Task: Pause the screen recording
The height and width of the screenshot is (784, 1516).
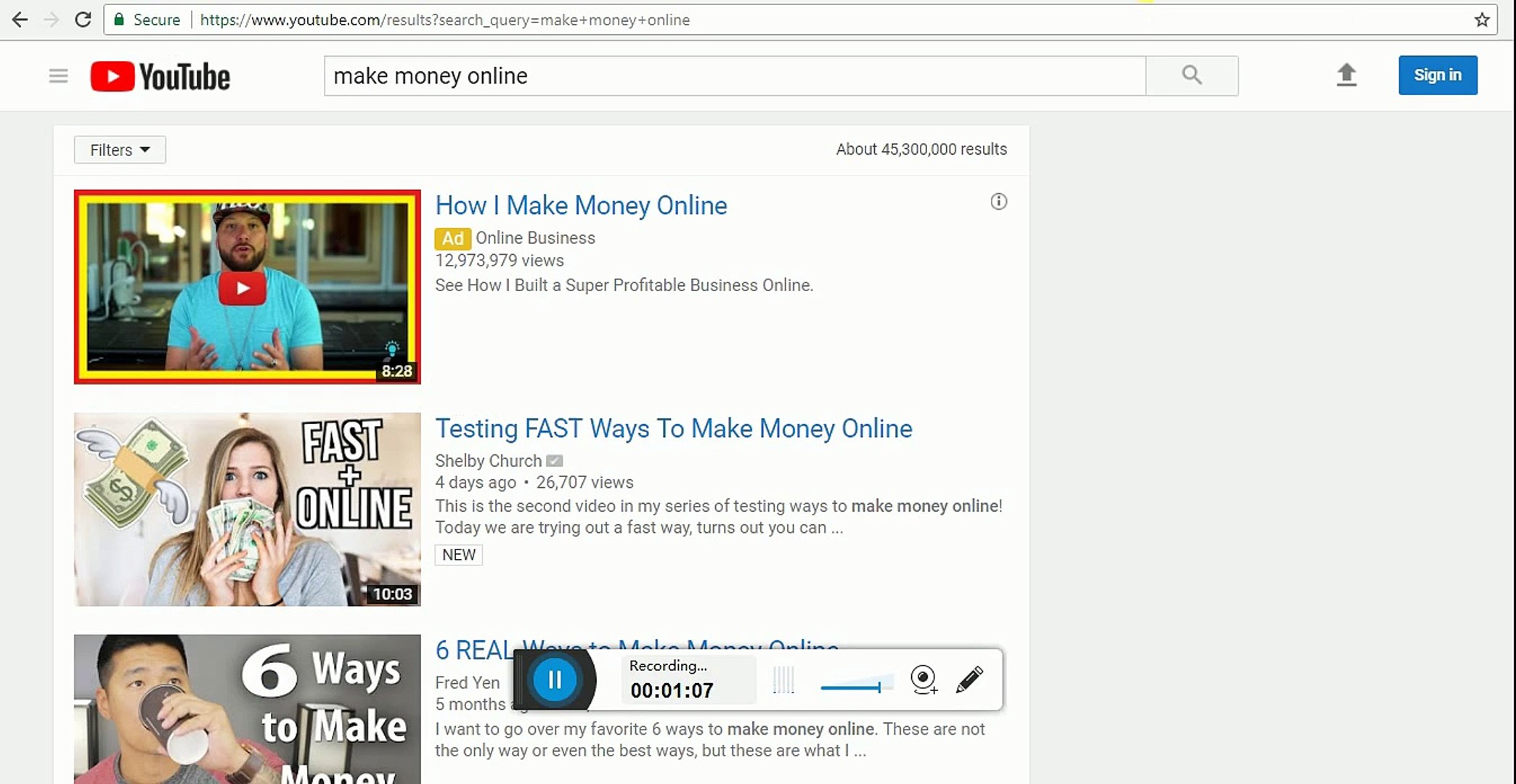Action: 555,679
